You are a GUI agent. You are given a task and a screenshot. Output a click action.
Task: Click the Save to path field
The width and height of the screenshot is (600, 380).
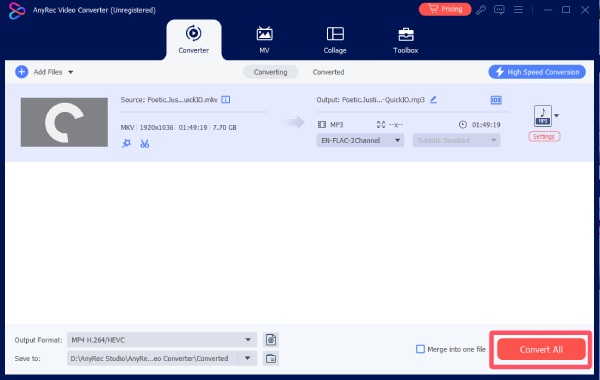tap(152, 359)
